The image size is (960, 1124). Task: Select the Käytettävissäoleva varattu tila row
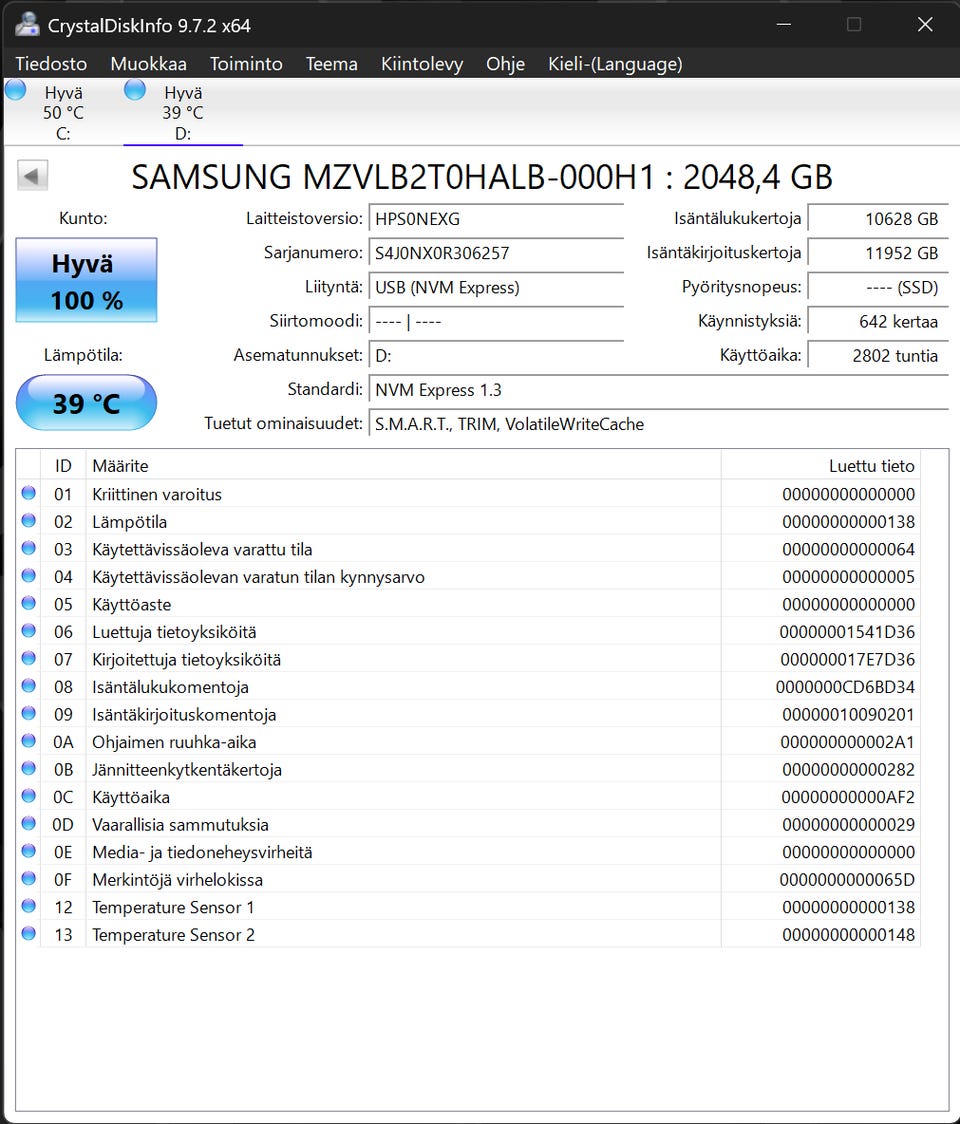(468, 549)
